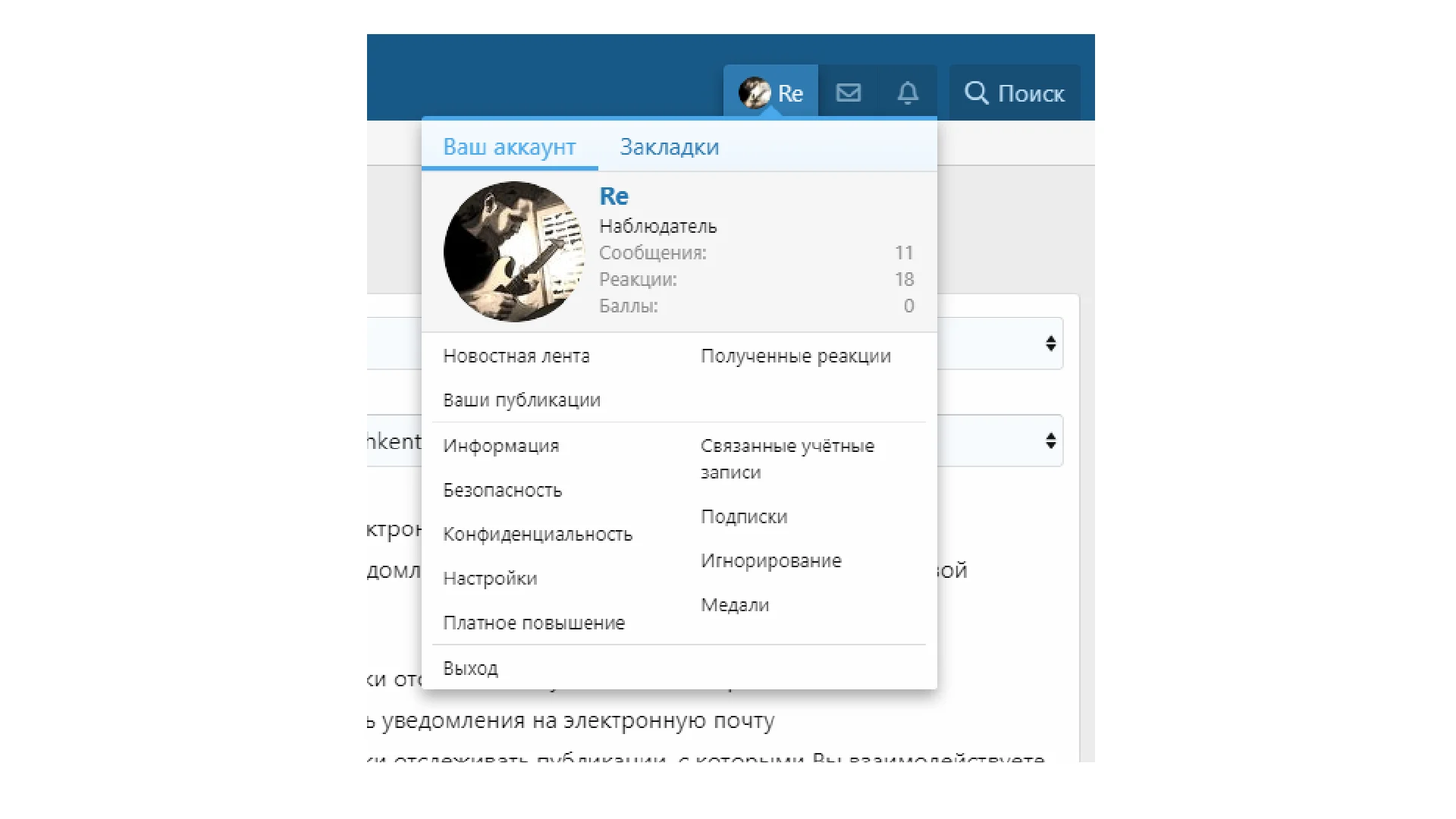The width and height of the screenshot is (1456, 819).
Task: Expand the upper select dropdown arrows
Action: [1050, 344]
